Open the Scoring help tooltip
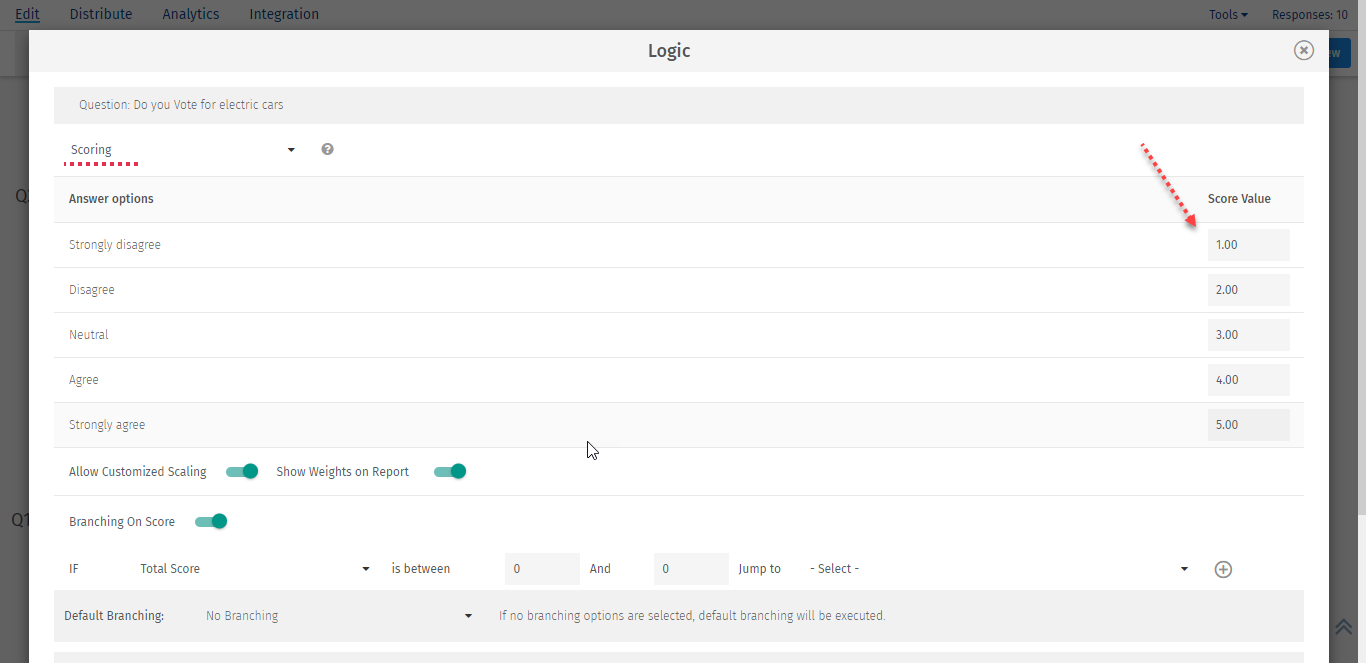 point(327,148)
